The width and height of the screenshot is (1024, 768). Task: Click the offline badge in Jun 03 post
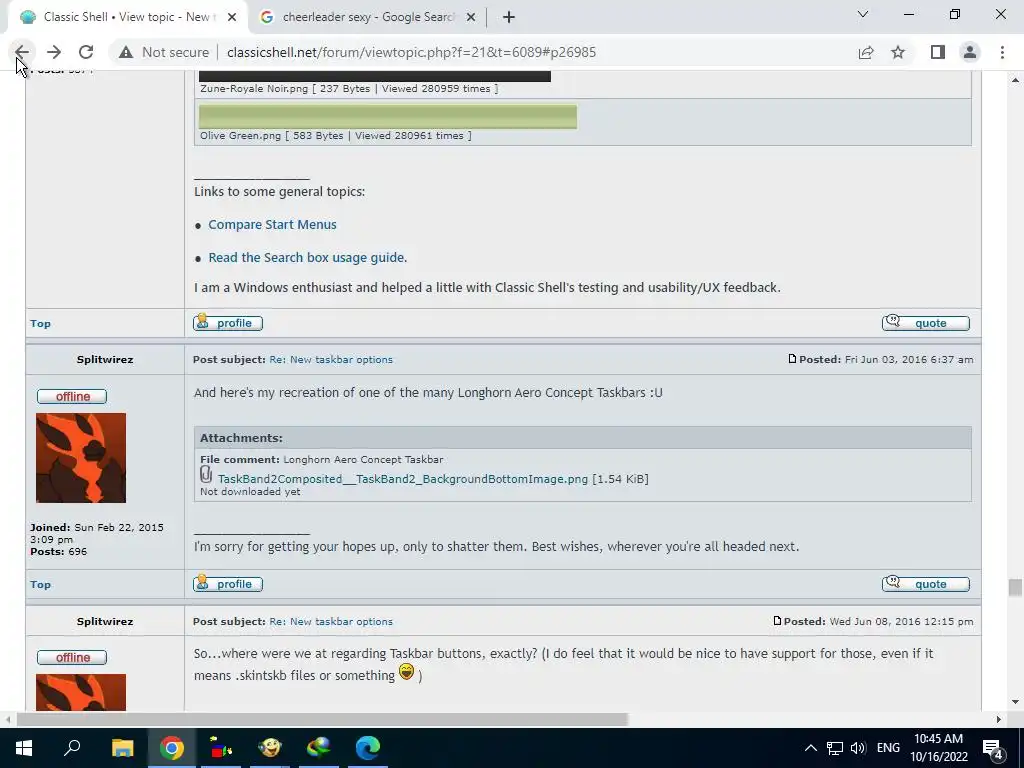coord(72,396)
